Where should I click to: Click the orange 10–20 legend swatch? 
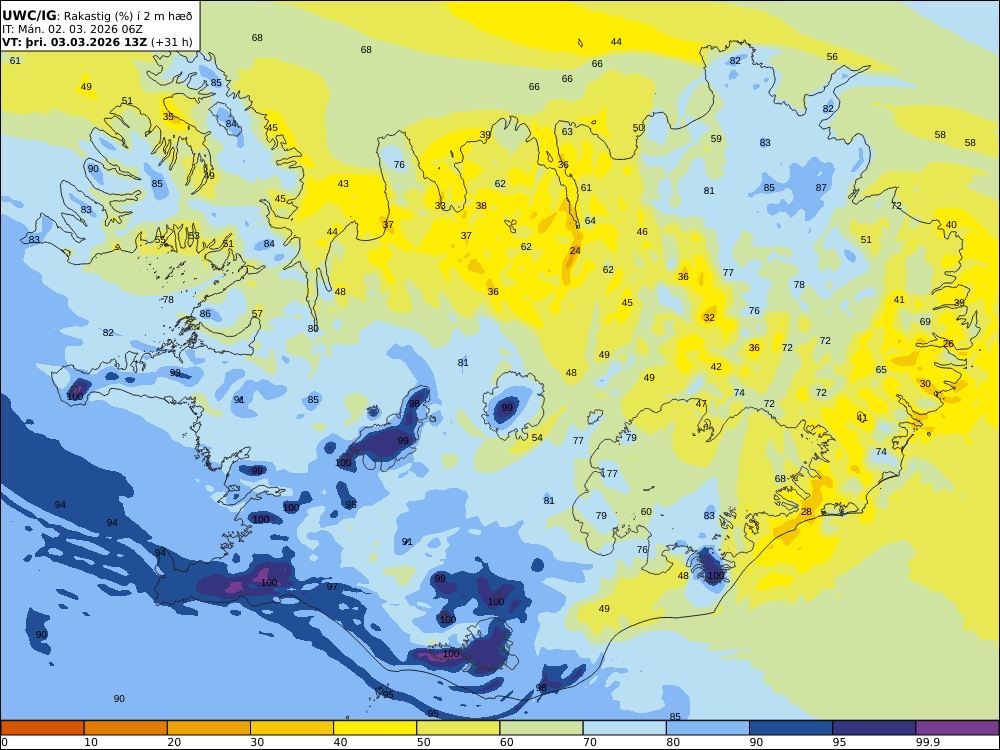(x=126, y=728)
